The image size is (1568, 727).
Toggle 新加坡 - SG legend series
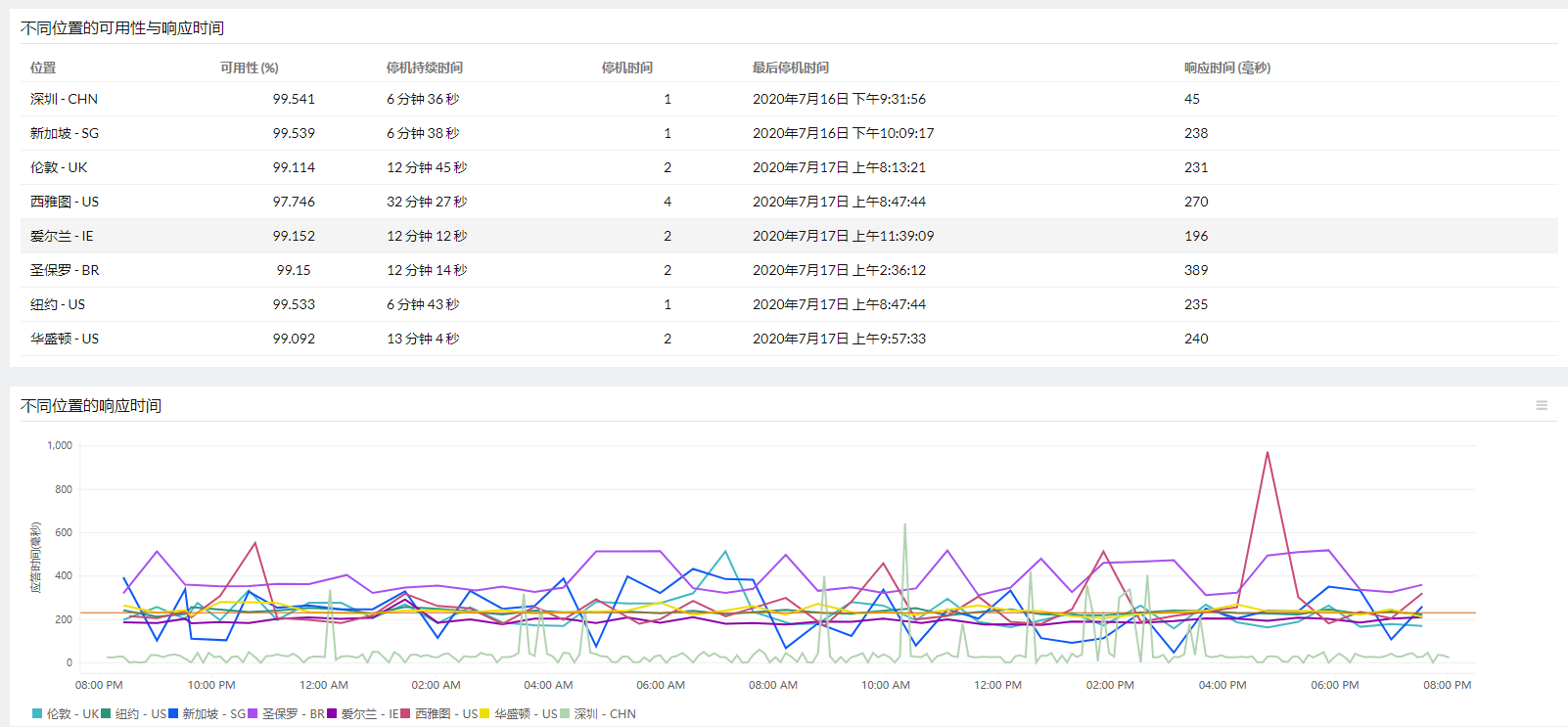(x=208, y=714)
